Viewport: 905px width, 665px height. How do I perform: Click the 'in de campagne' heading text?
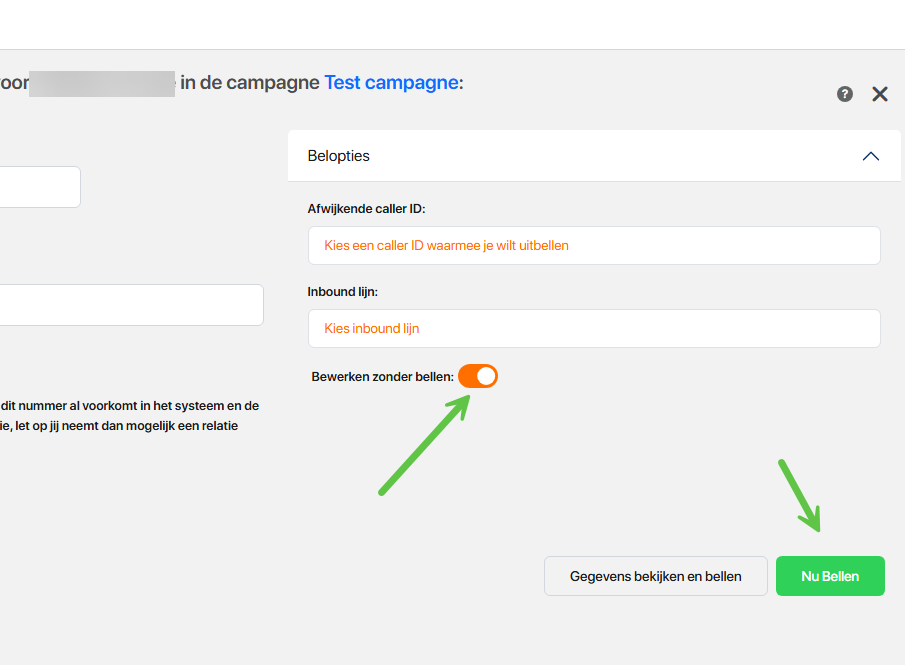click(x=249, y=82)
